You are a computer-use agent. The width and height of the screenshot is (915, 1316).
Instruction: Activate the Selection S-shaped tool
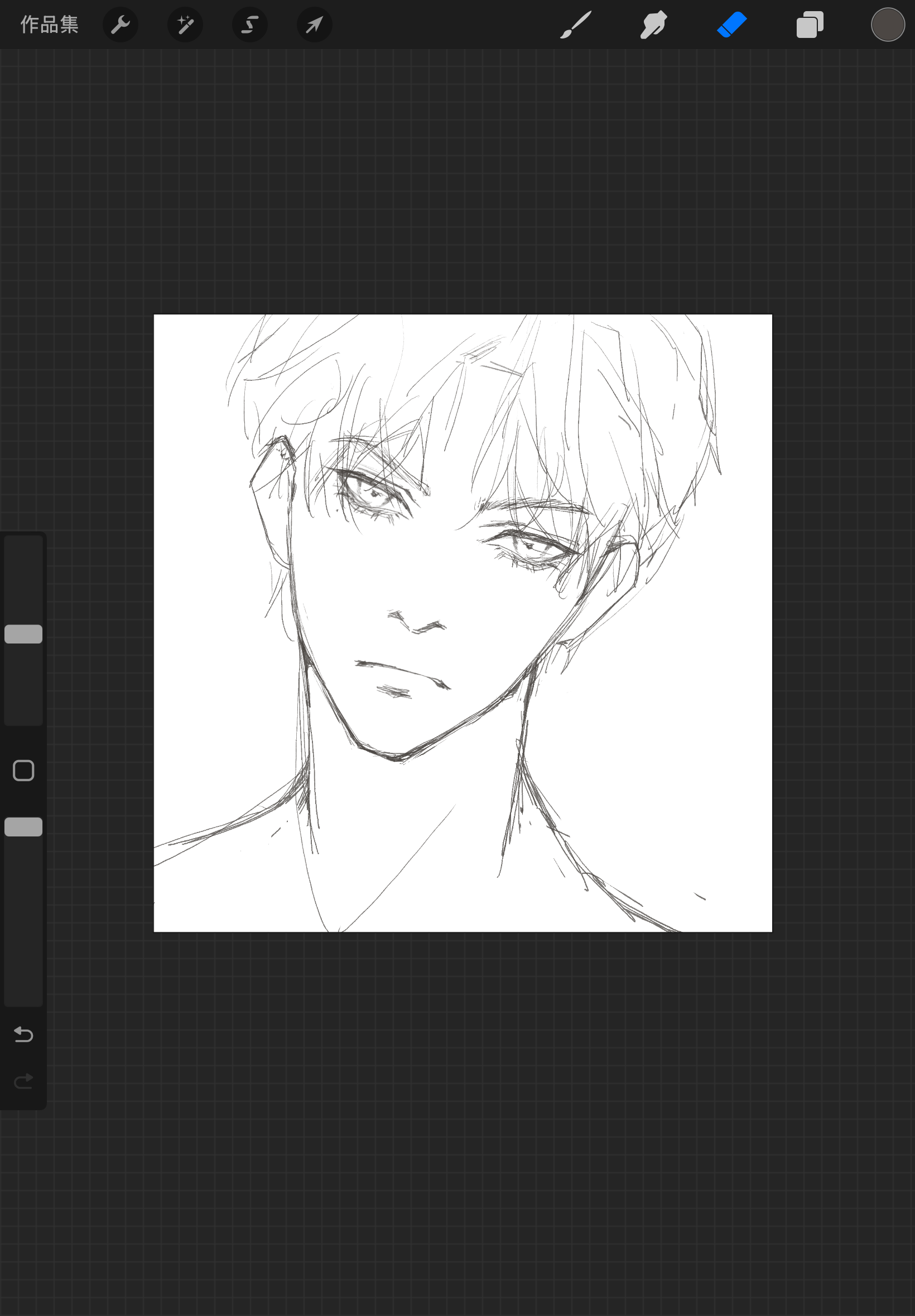coord(250,25)
